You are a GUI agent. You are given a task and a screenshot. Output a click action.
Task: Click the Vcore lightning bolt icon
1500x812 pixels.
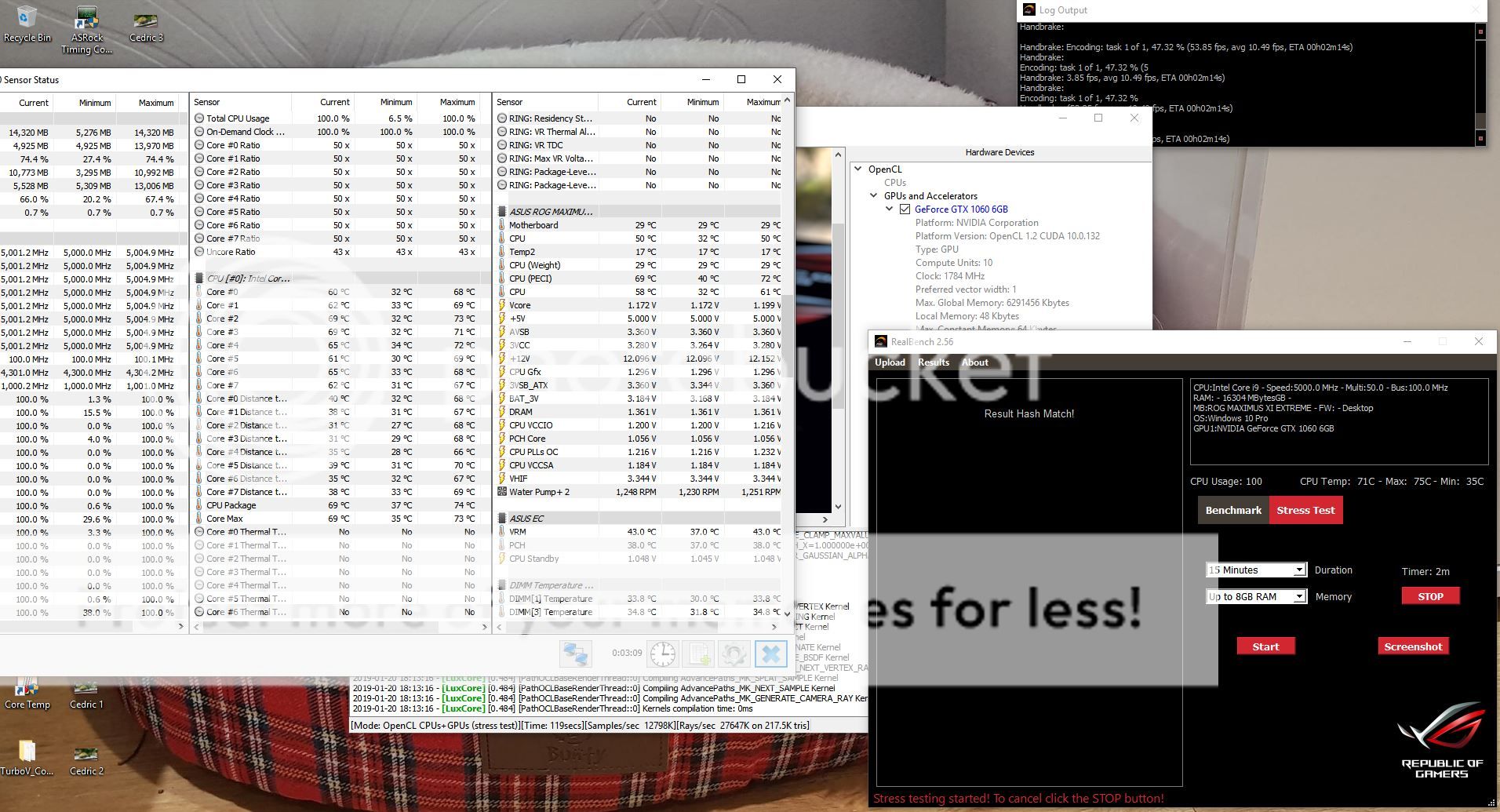(x=502, y=305)
